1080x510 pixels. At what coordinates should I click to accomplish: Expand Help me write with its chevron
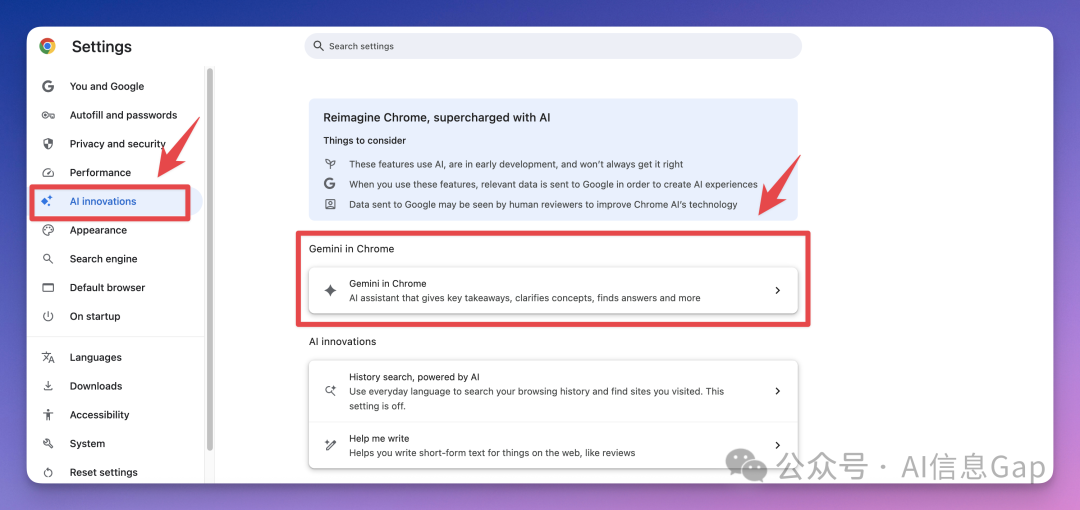[778, 445]
